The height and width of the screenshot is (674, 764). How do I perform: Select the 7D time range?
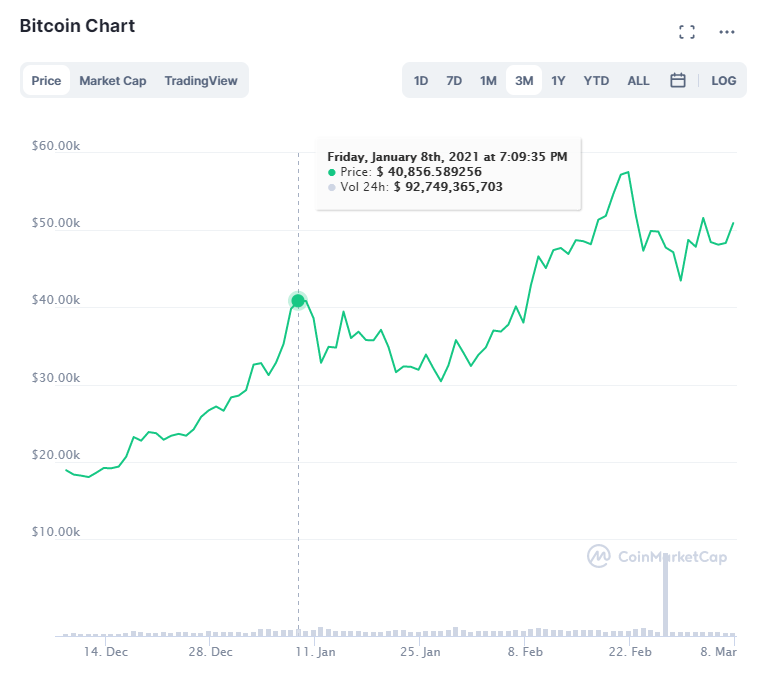pyautogui.click(x=454, y=81)
